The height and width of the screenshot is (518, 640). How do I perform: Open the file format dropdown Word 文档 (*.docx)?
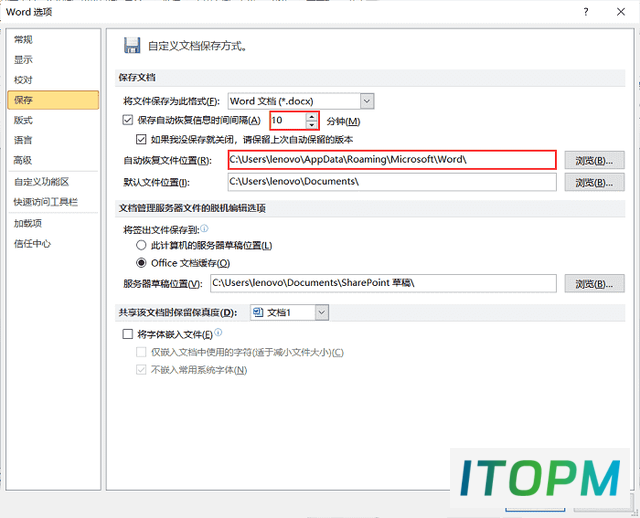click(301, 101)
